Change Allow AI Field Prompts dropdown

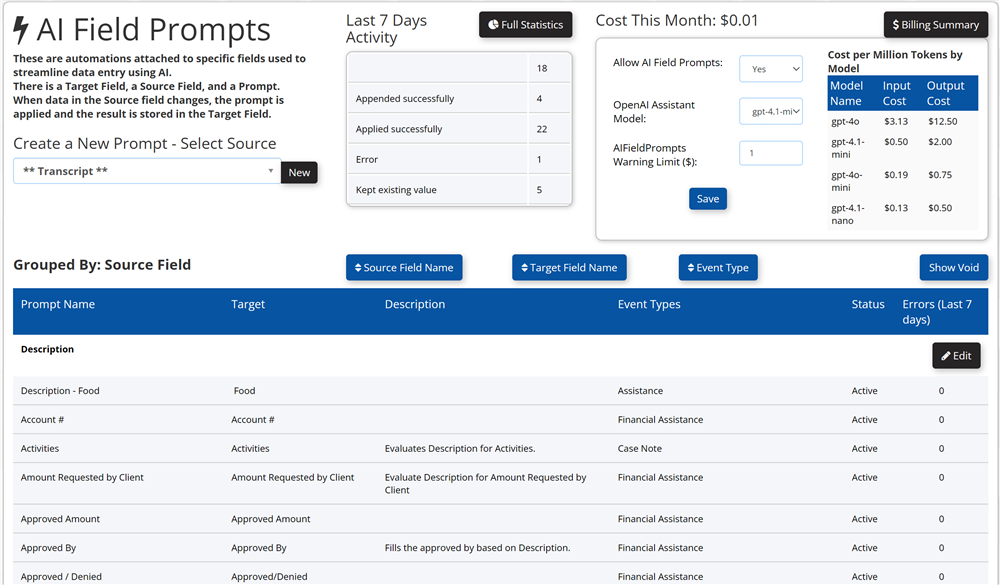click(771, 69)
